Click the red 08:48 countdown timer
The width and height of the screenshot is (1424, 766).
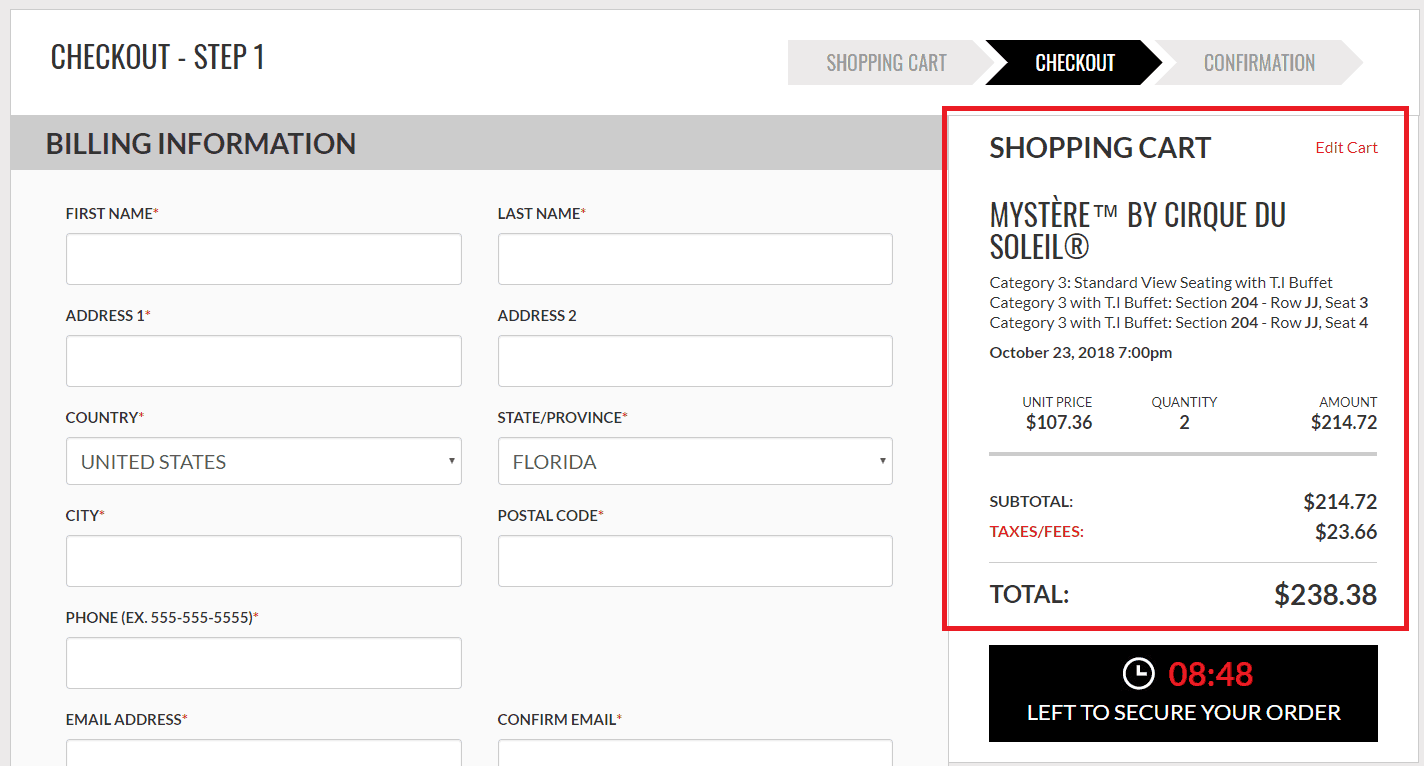1210,675
